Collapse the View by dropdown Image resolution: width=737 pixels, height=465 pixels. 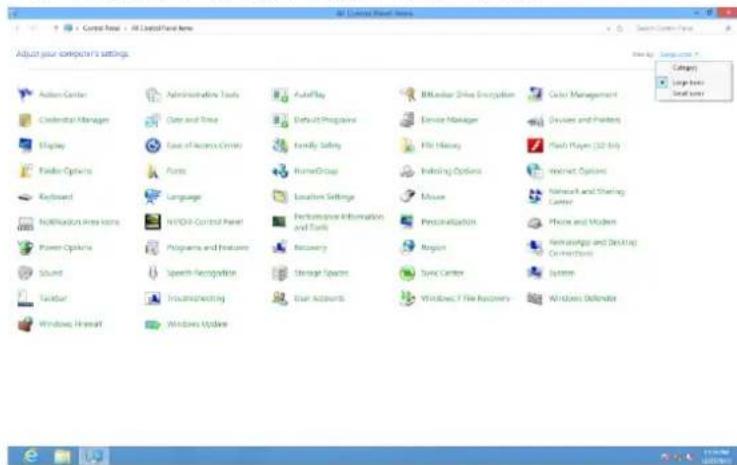tap(679, 55)
